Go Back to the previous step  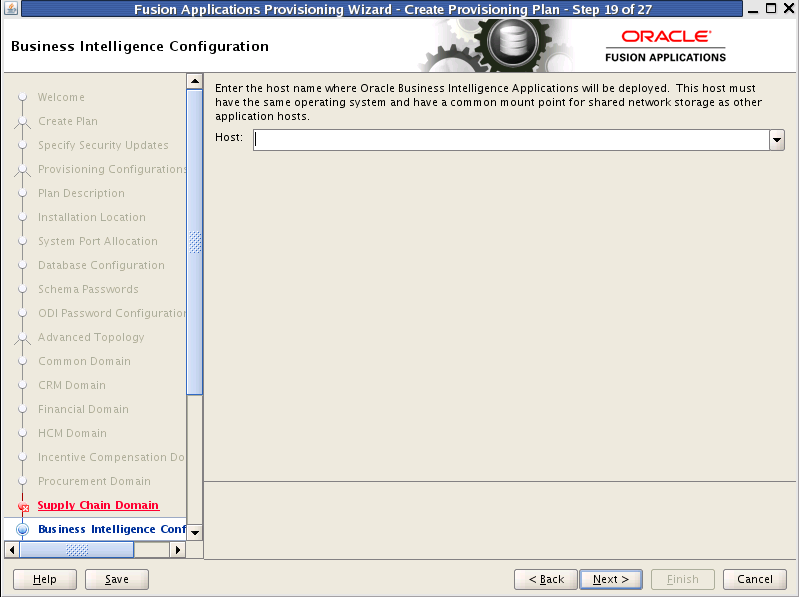tap(546, 579)
